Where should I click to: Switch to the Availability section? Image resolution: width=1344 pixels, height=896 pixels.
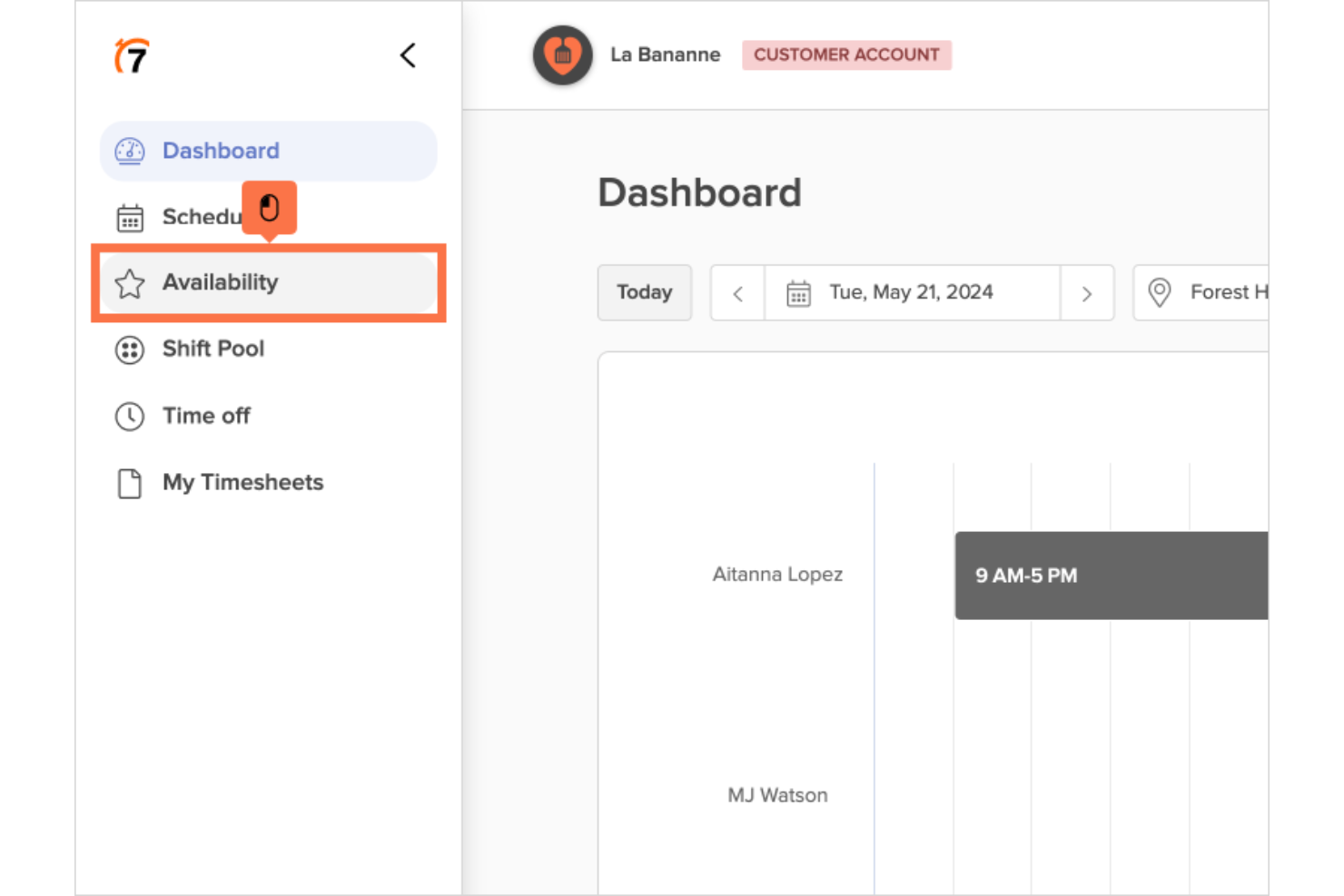(x=221, y=282)
